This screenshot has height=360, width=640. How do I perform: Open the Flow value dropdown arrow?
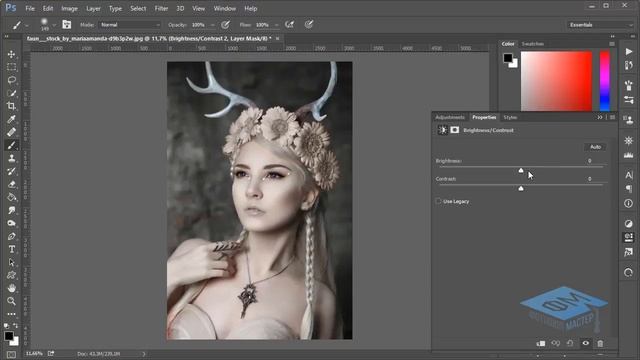coord(276,25)
